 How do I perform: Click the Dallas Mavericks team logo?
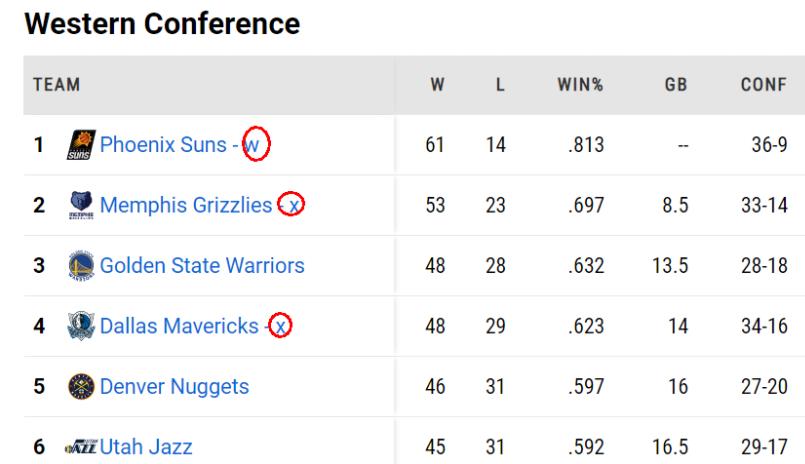tap(81, 326)
